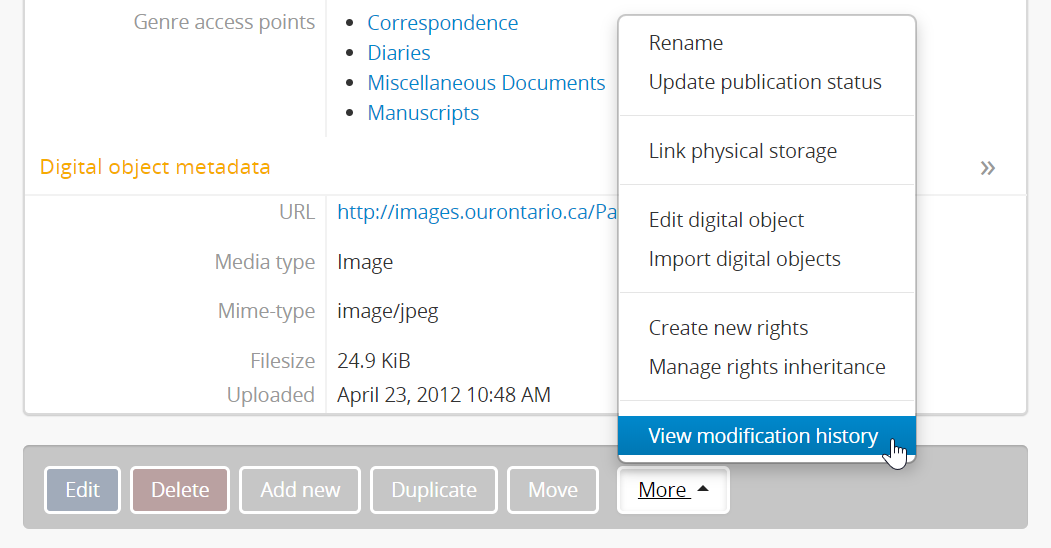
Task: Click Link physical storage menu entry
Action: (743, 151)
